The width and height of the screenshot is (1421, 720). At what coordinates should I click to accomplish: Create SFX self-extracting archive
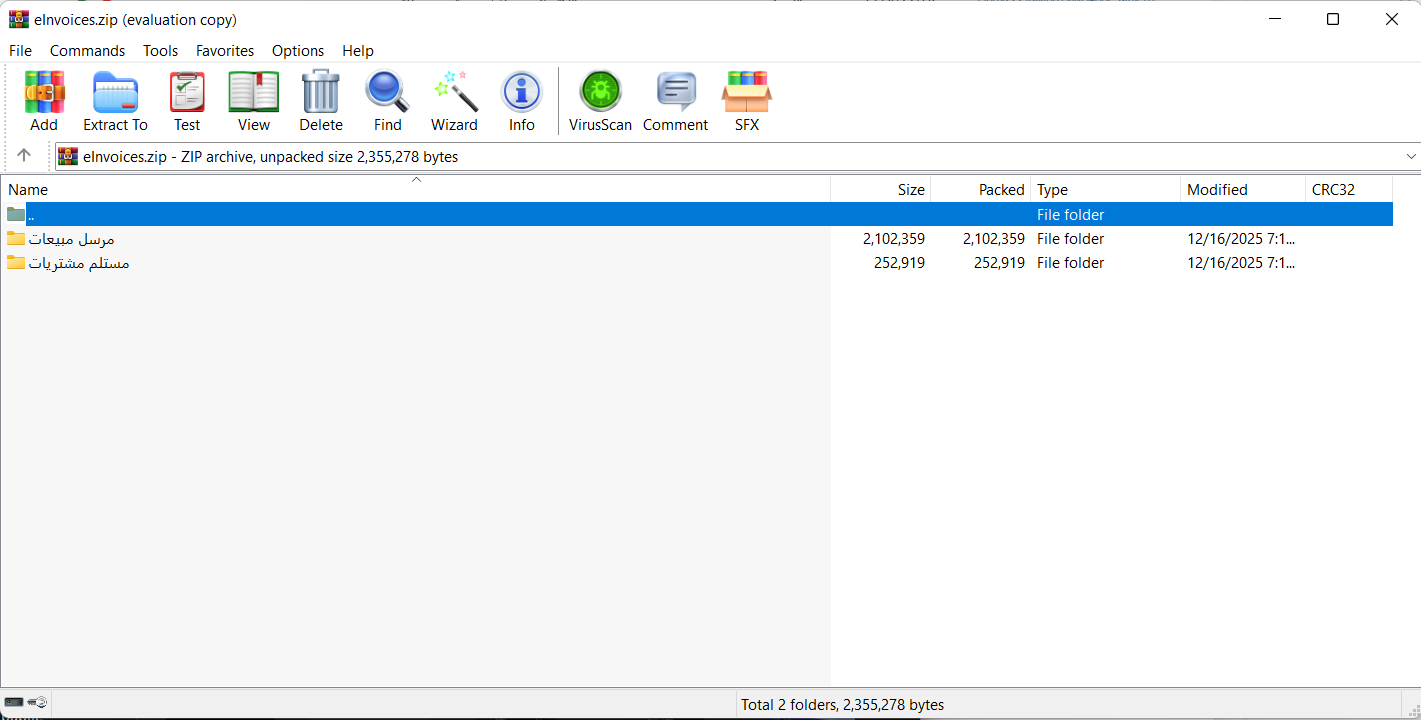coord(746,101)
